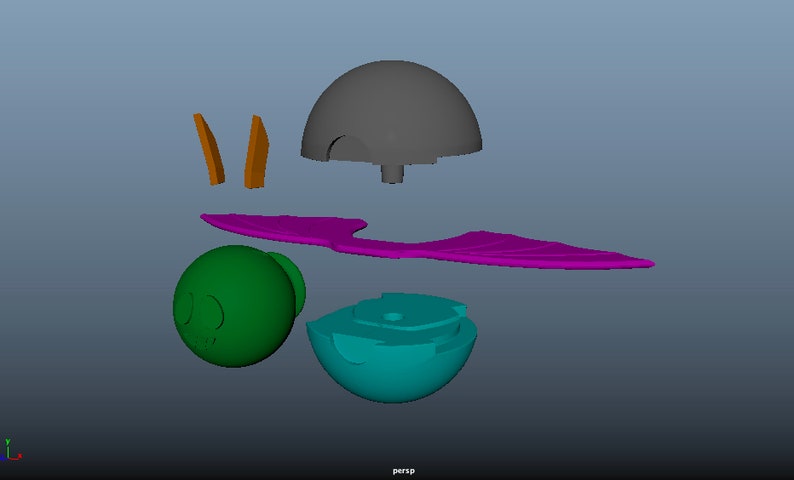The width and height of the screenshot is (794, 480).
Task: Select the left orange horn piece
Action: [210, 149]
